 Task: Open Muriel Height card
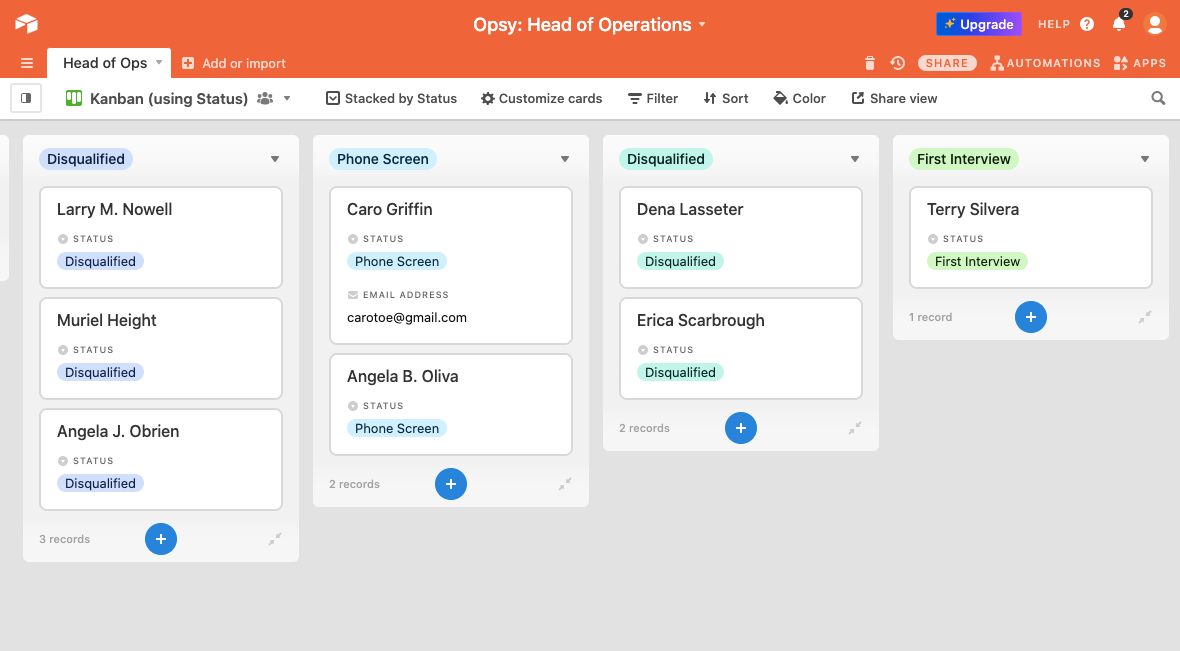click(x=161, y=348)
